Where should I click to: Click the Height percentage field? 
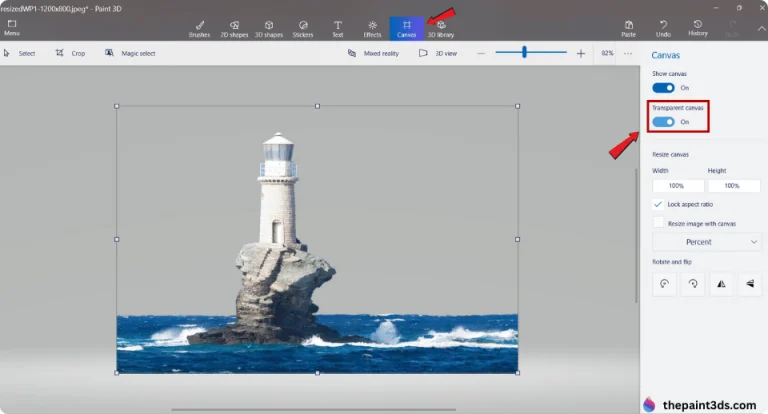[733, 186]
